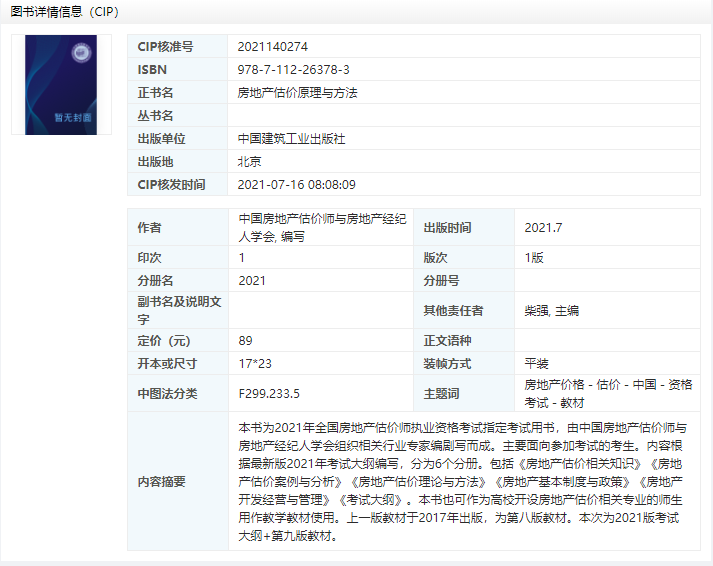
Task: Select the CIP核准号 value 2021140274
Action: click(x=273, y=46)
